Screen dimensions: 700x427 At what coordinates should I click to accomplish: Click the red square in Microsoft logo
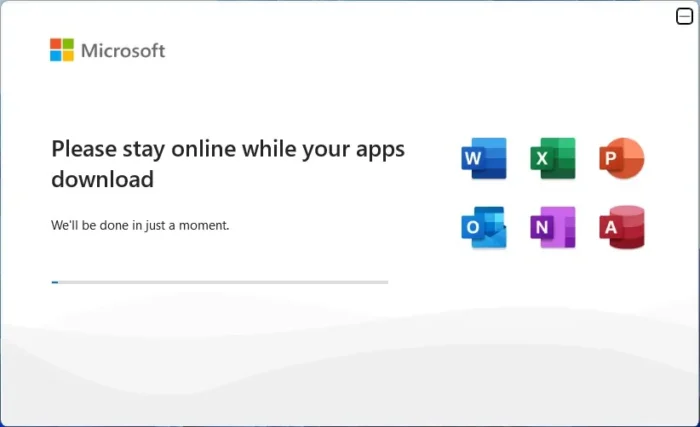(x=56, y=44)
